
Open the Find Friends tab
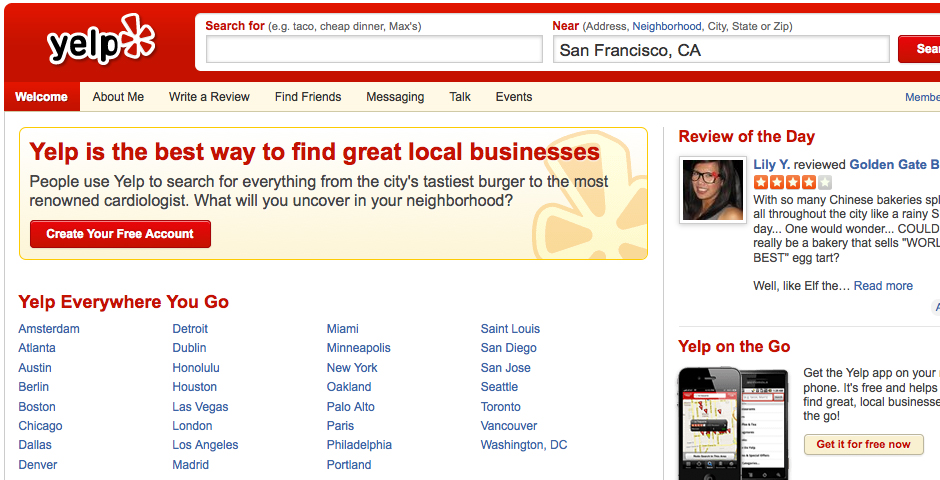[x=308, y=96]
